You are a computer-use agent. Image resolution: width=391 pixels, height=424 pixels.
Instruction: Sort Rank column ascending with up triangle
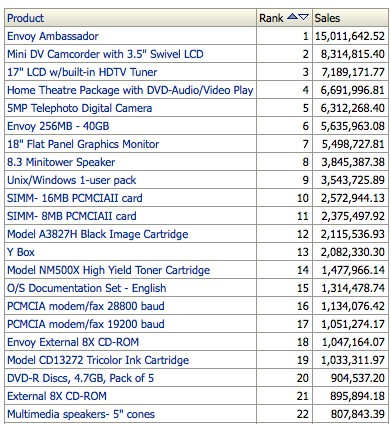coord(292,17)
